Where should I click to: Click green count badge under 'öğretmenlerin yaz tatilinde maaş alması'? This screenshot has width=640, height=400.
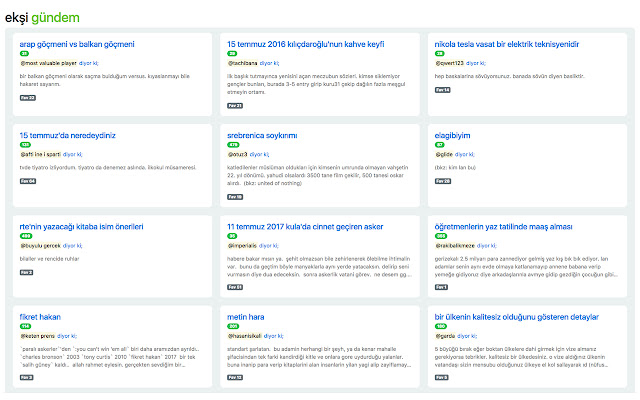click(441, 236)
